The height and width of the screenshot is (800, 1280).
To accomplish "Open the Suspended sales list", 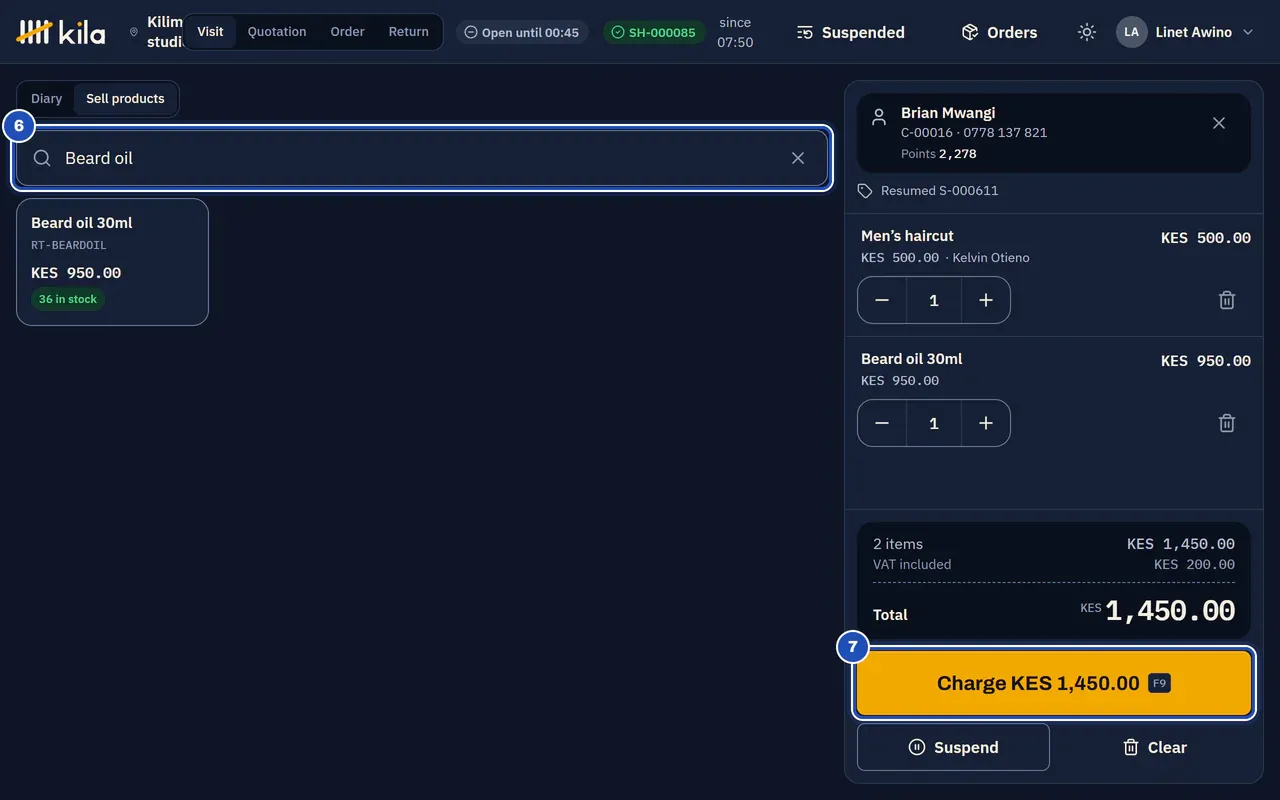I will pos(851,32).
